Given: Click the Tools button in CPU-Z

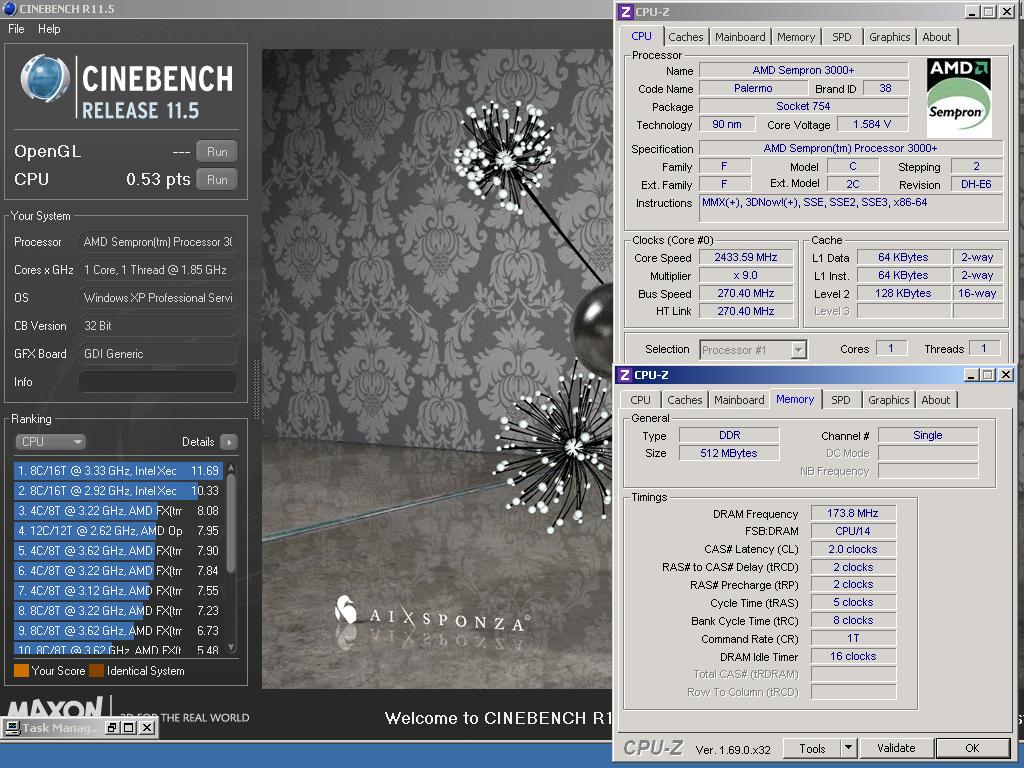Looking at the screenshot, I should click(812, 748).
